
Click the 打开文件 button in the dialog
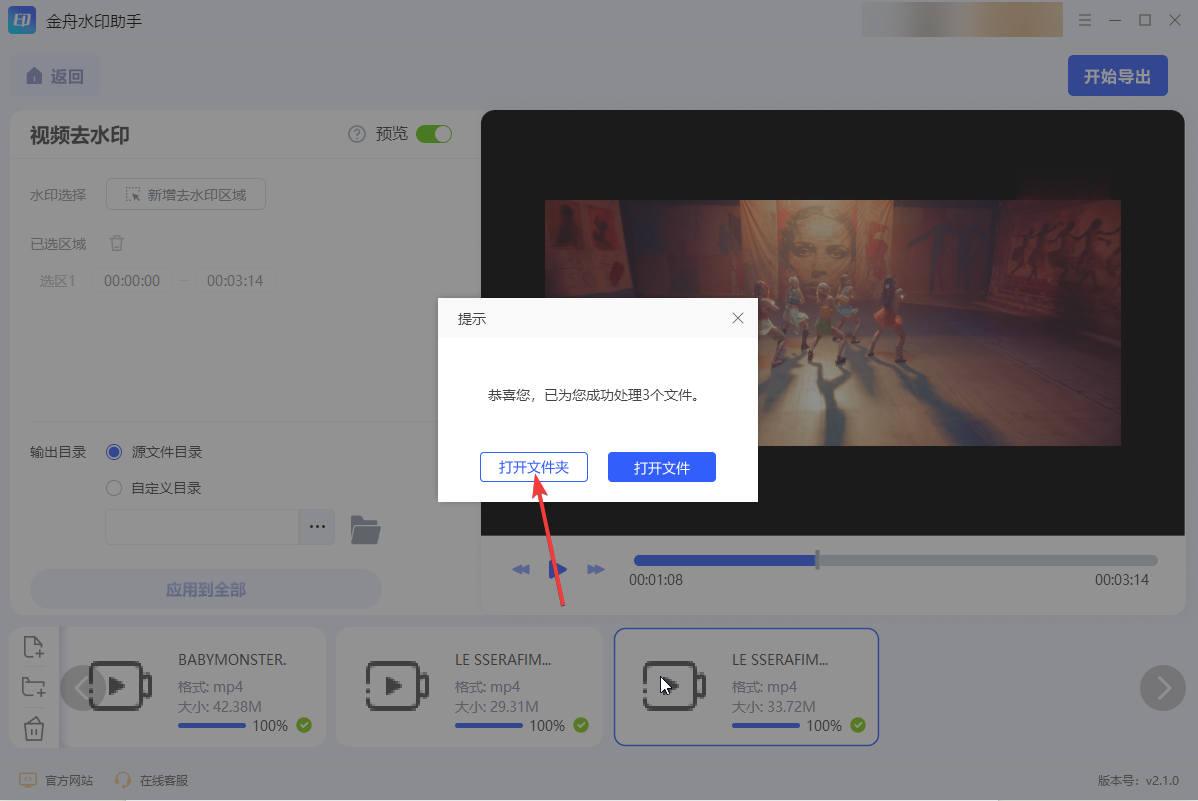click(x=662, y=467)
